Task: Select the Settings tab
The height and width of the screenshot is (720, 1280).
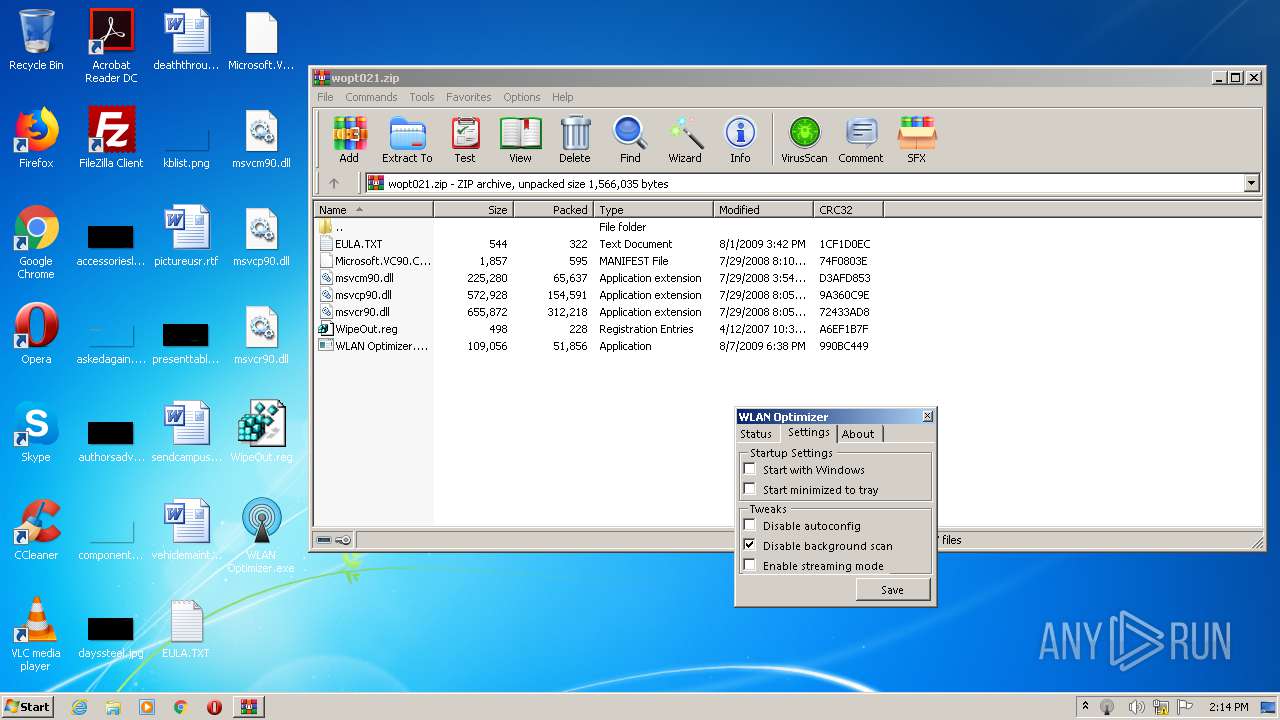Action: 808,432
